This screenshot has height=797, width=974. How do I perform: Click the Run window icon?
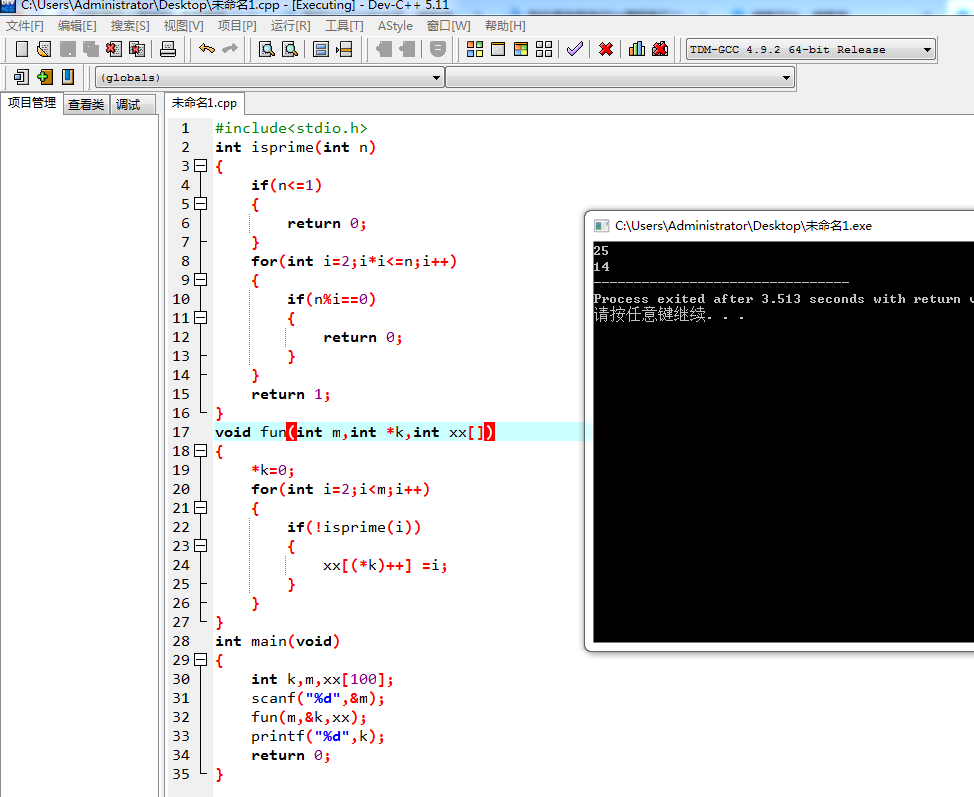tap(498, 49)
